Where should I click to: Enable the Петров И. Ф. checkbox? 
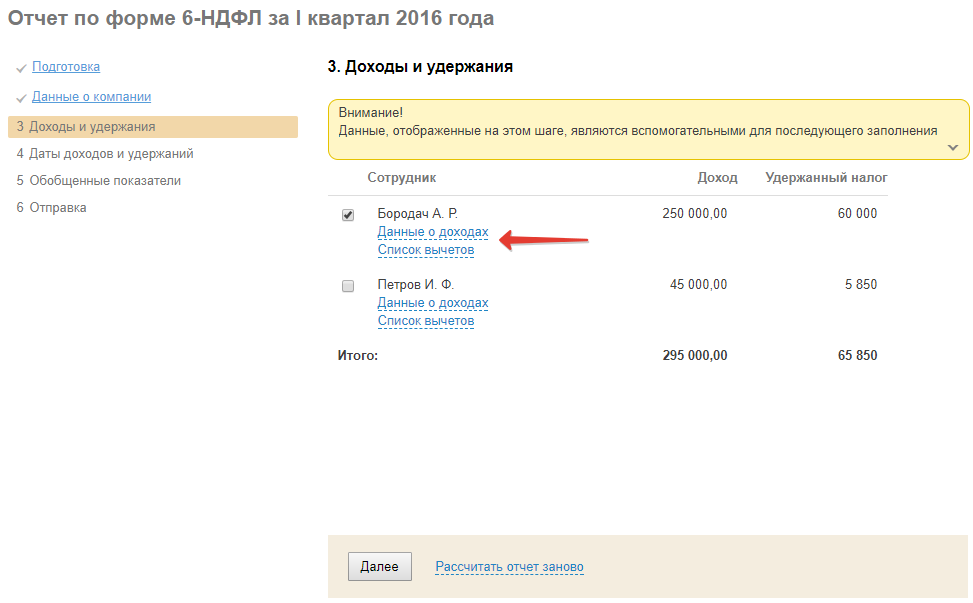[348, 286]
